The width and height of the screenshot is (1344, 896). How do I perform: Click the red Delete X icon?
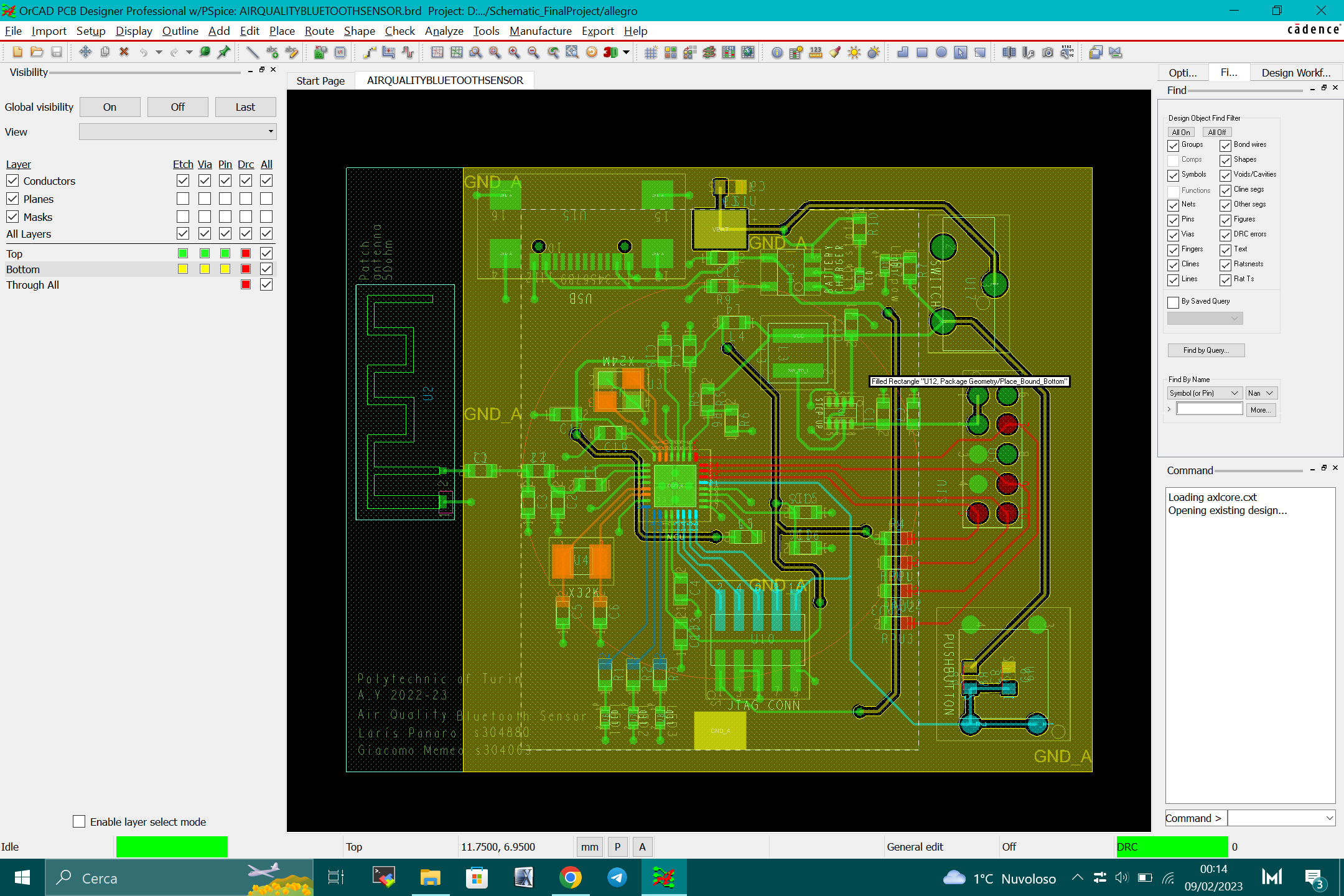124,52
